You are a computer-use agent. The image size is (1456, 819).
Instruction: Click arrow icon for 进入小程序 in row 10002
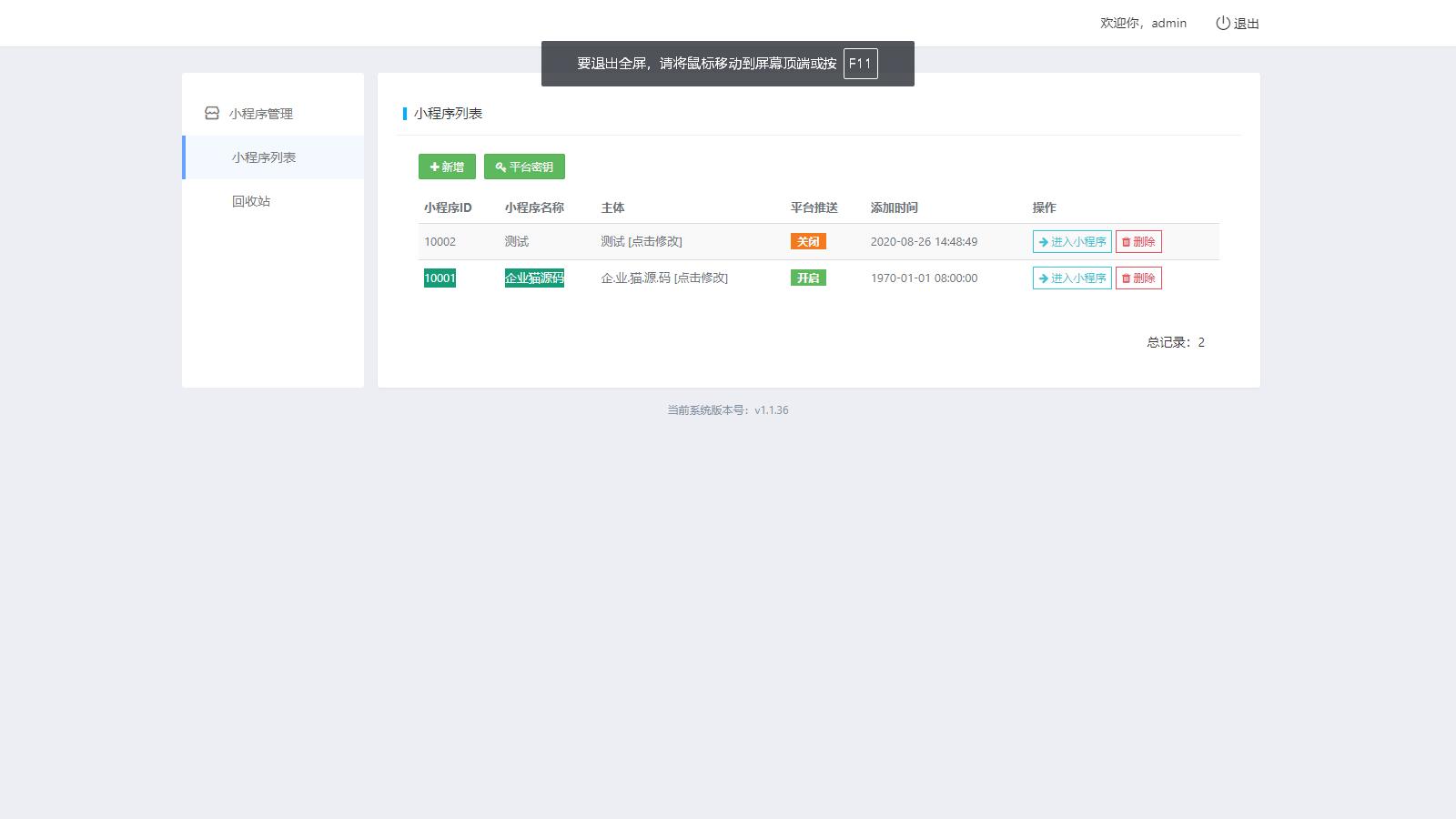point(1043,242)
